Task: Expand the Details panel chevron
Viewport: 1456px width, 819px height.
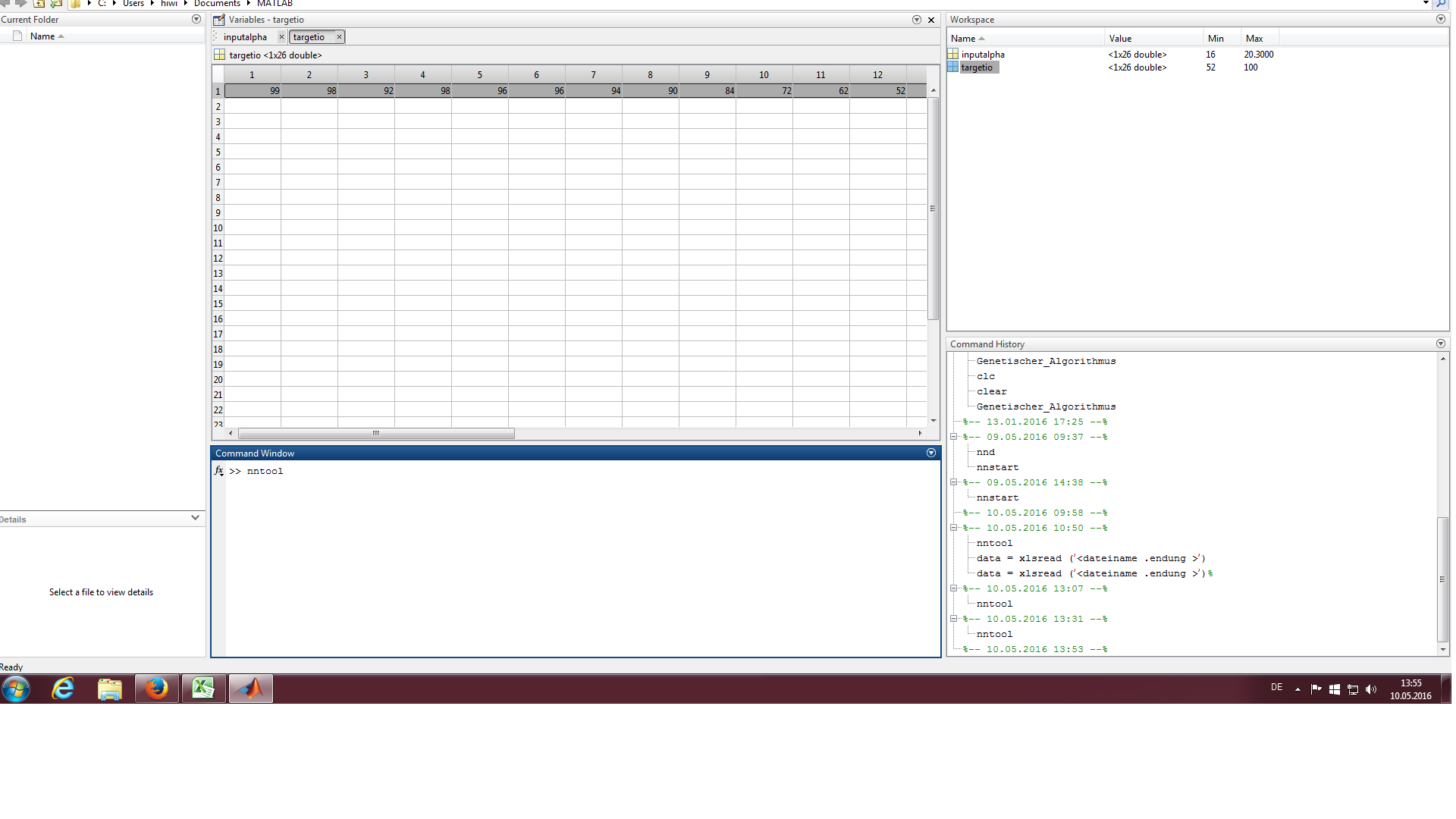Action: coord(195,518)
